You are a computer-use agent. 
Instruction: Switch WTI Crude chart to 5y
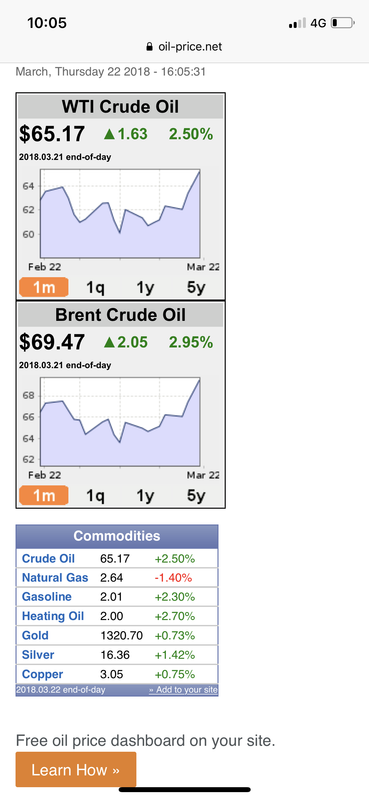click(x=196, y=287)
